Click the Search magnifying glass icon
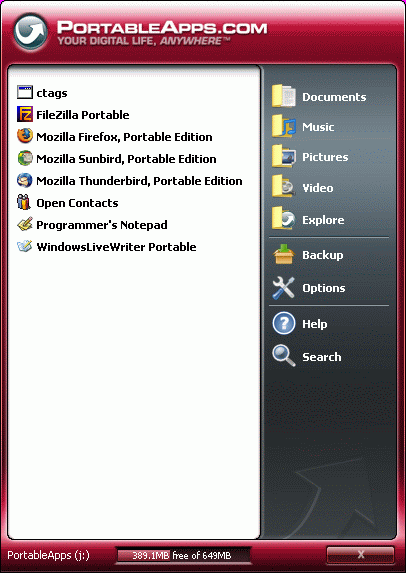 click(284, 356)
